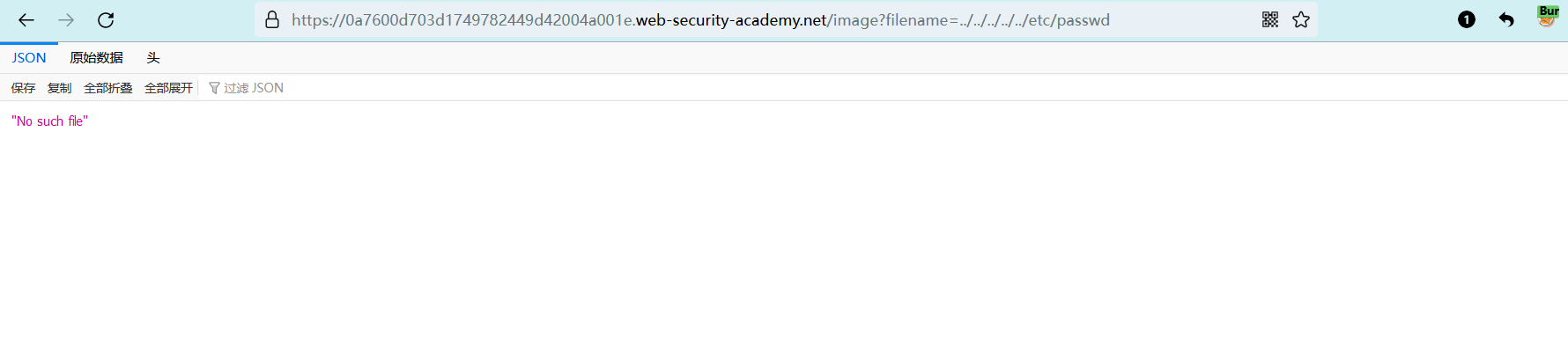Screen dimensions: 1568x359
Task: Bookmark this page with the star
Action: (x=1301, y=20)
